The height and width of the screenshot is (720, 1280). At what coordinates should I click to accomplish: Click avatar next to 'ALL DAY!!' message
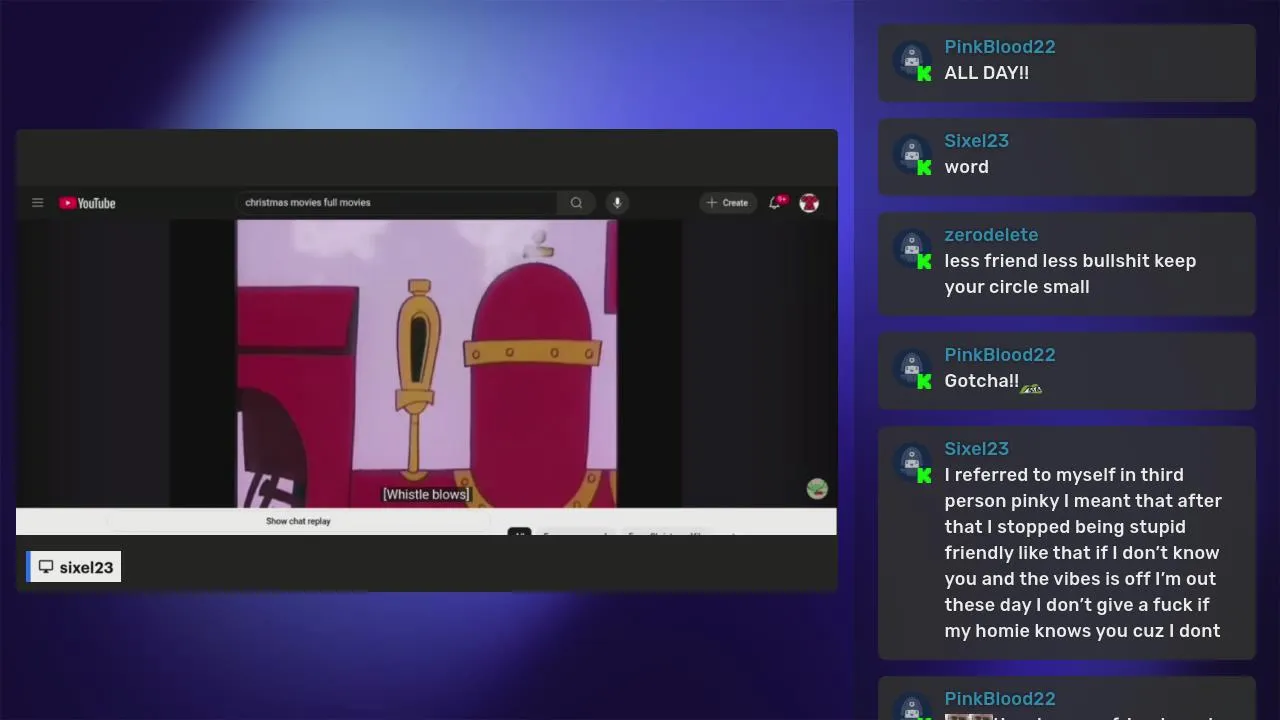(x=911, y=60)
